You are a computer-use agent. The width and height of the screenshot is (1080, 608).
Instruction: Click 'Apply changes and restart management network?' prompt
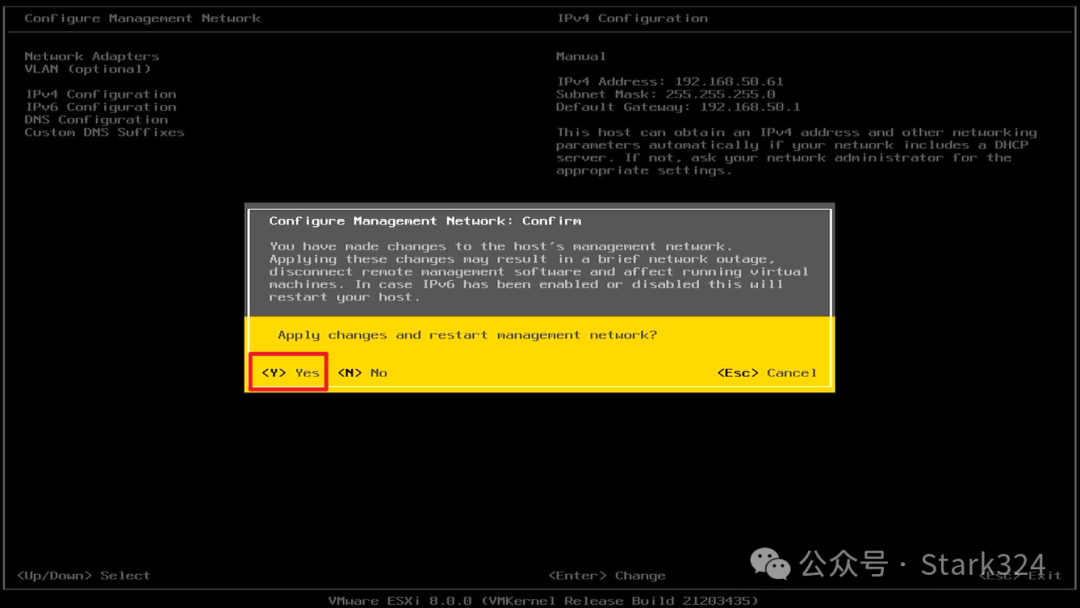tap(467, 335)
